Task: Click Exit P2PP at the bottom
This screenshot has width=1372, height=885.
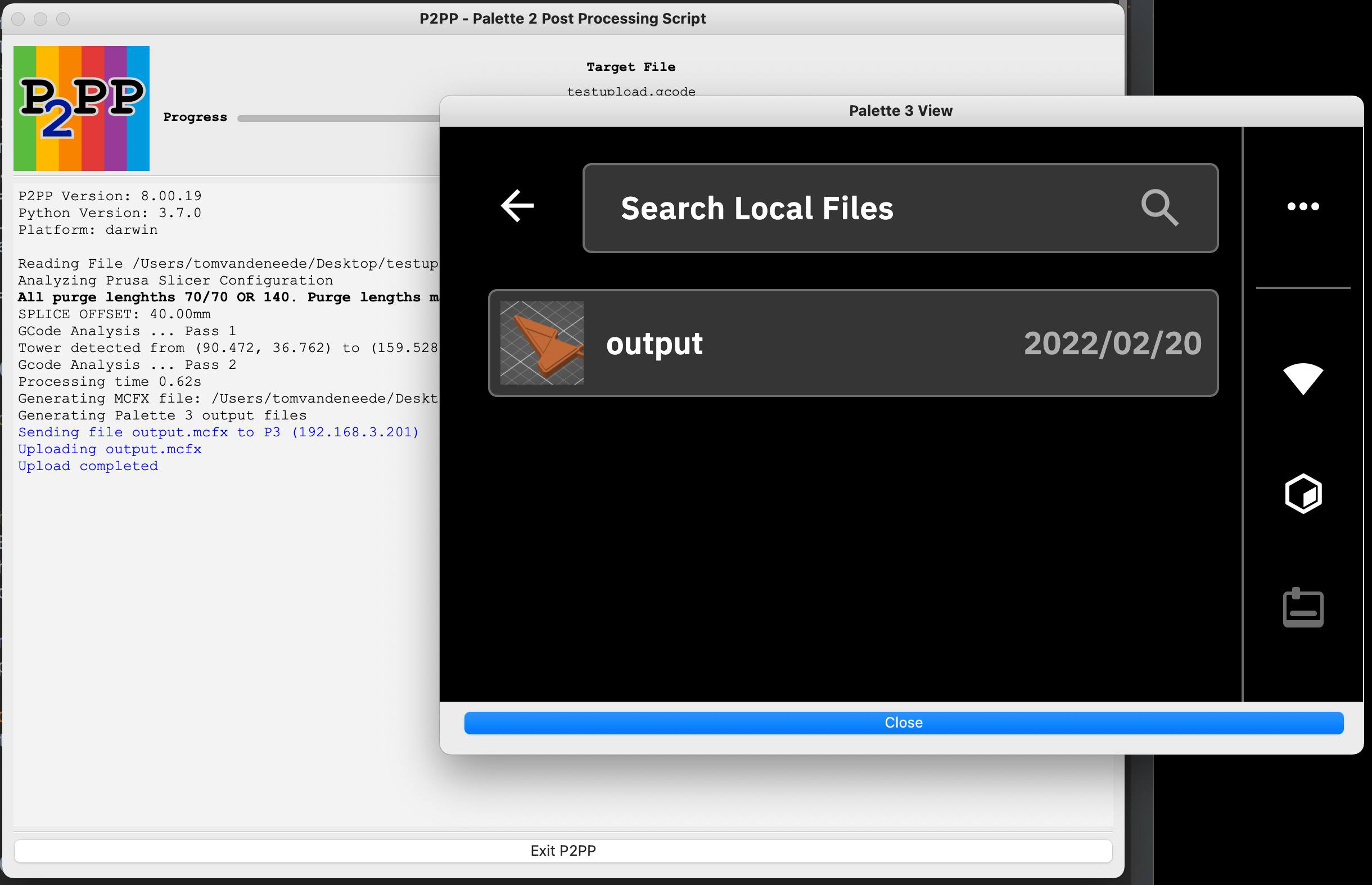Action: [x=563, y=851]
